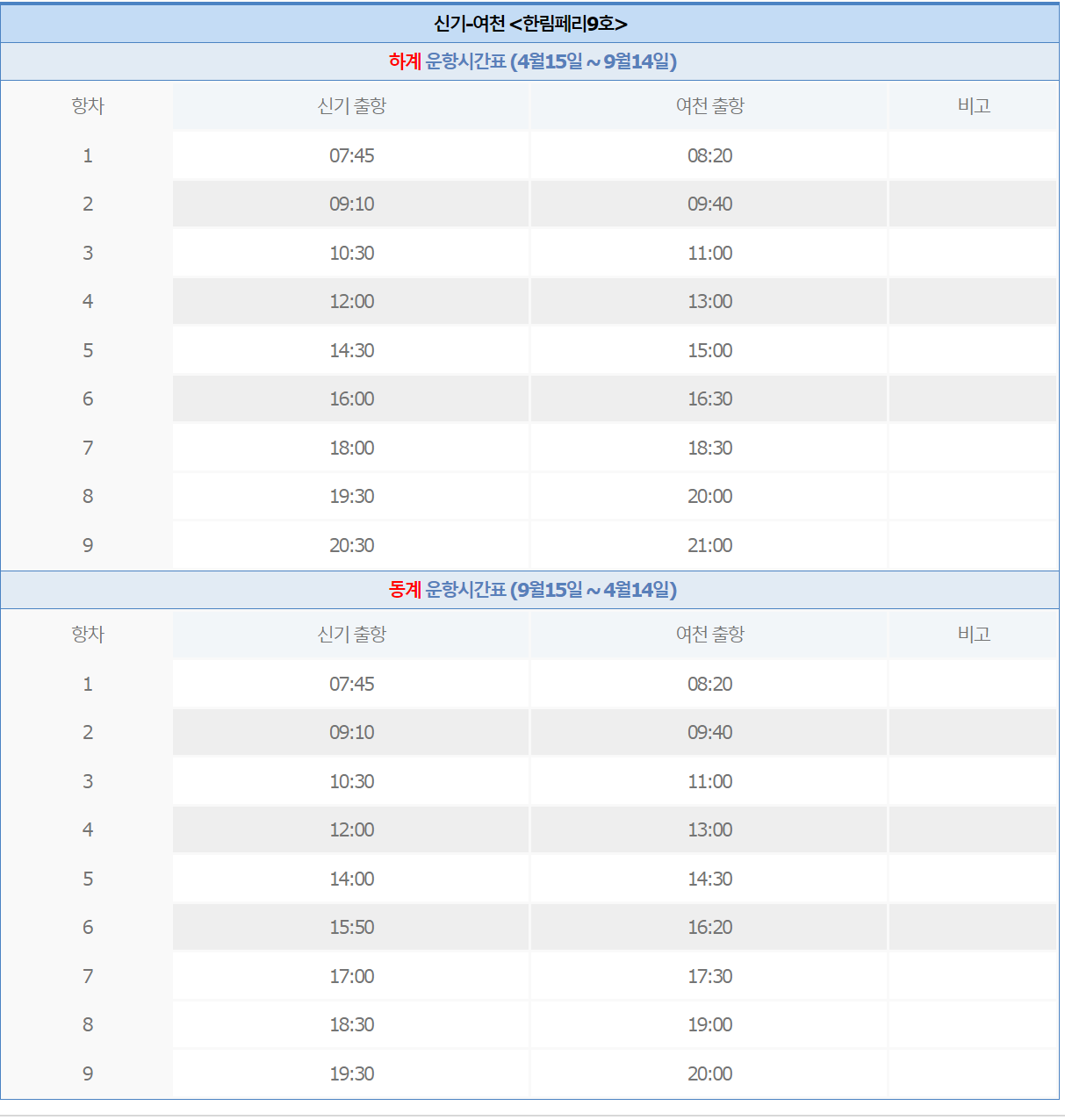Click the 항차 column header in summer table
1065x1120 pixels.
coord(87,105)
